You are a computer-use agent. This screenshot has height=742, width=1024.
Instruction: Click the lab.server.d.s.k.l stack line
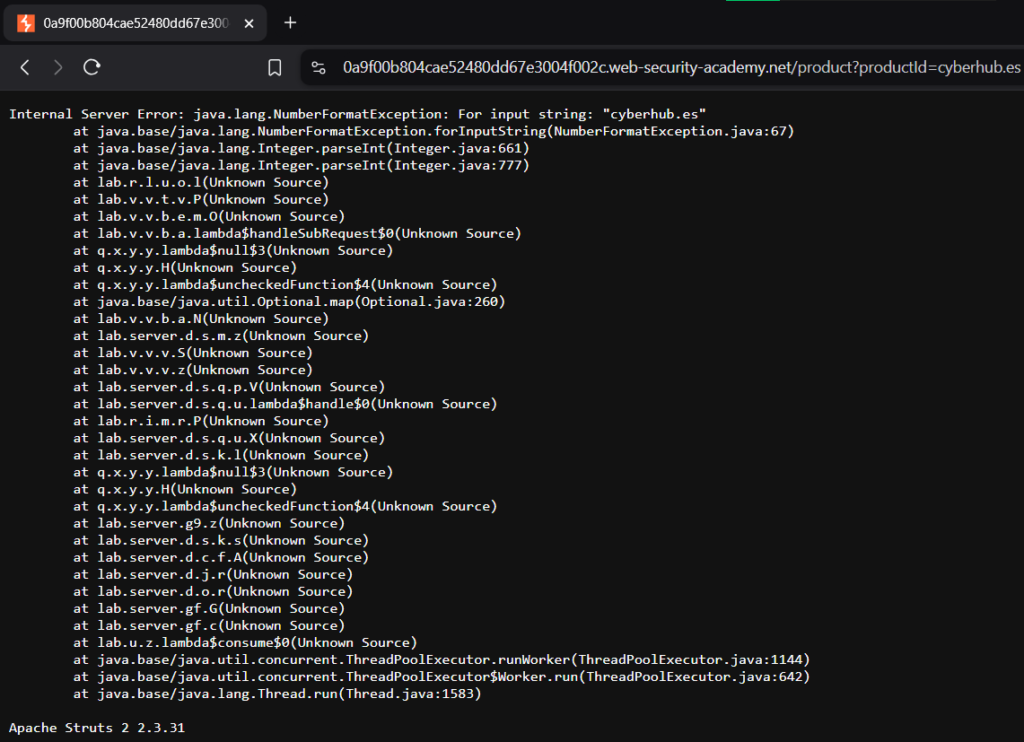click(x=221, y=455)
